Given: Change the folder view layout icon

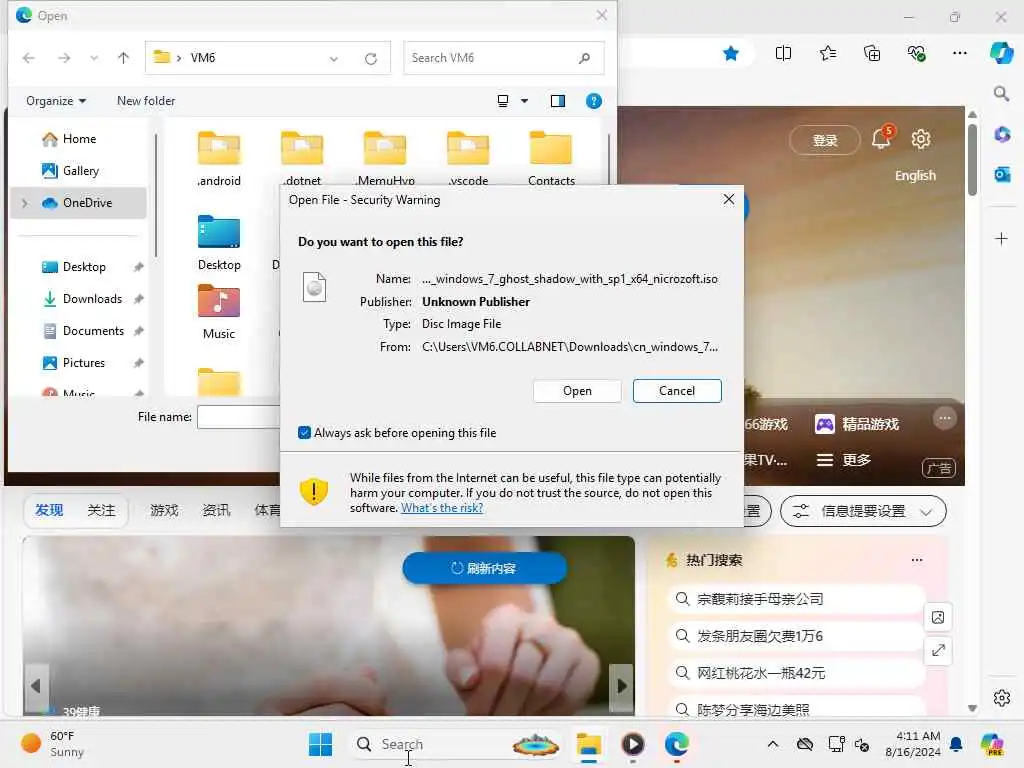Looking at the screenshot, I should pyautogui.click(x=503, y=101).
